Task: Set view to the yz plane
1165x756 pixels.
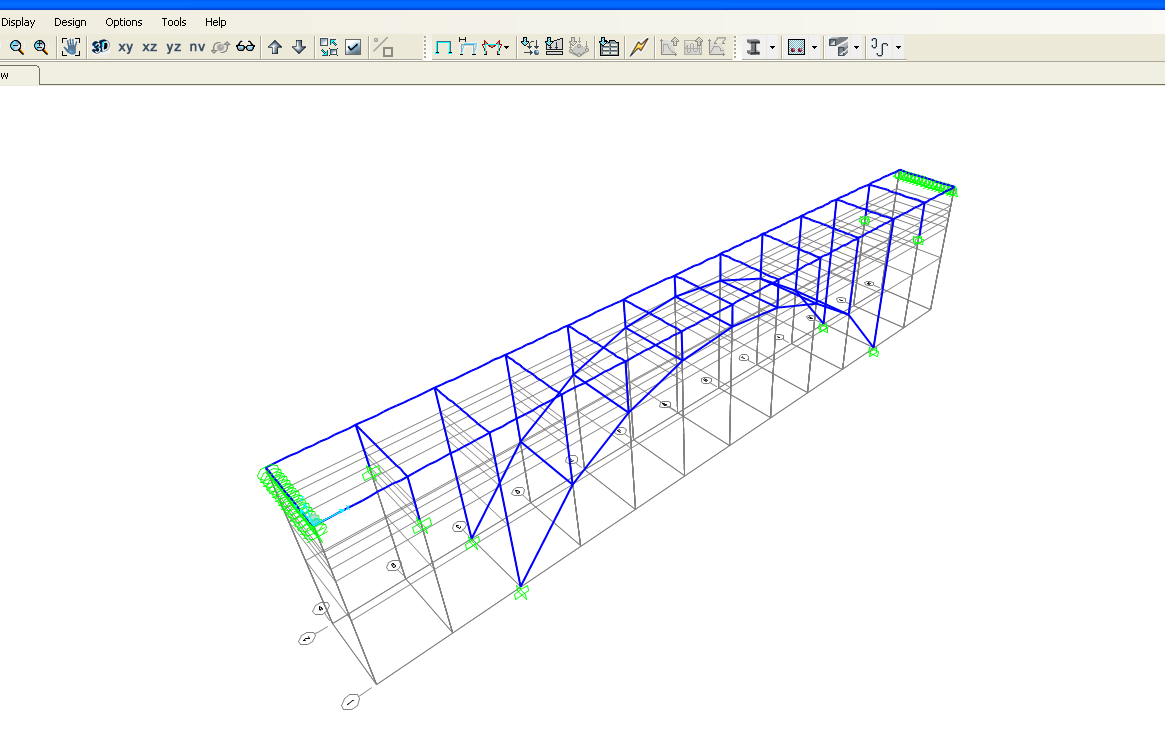Action: (x=173, y=47)
